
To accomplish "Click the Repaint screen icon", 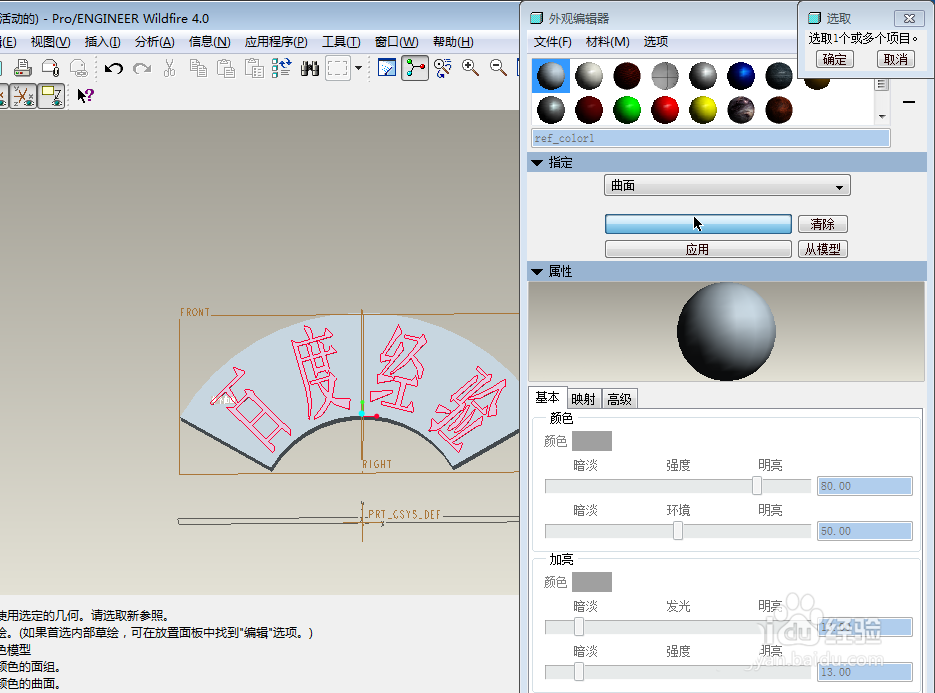I will (x=387, y=68).
